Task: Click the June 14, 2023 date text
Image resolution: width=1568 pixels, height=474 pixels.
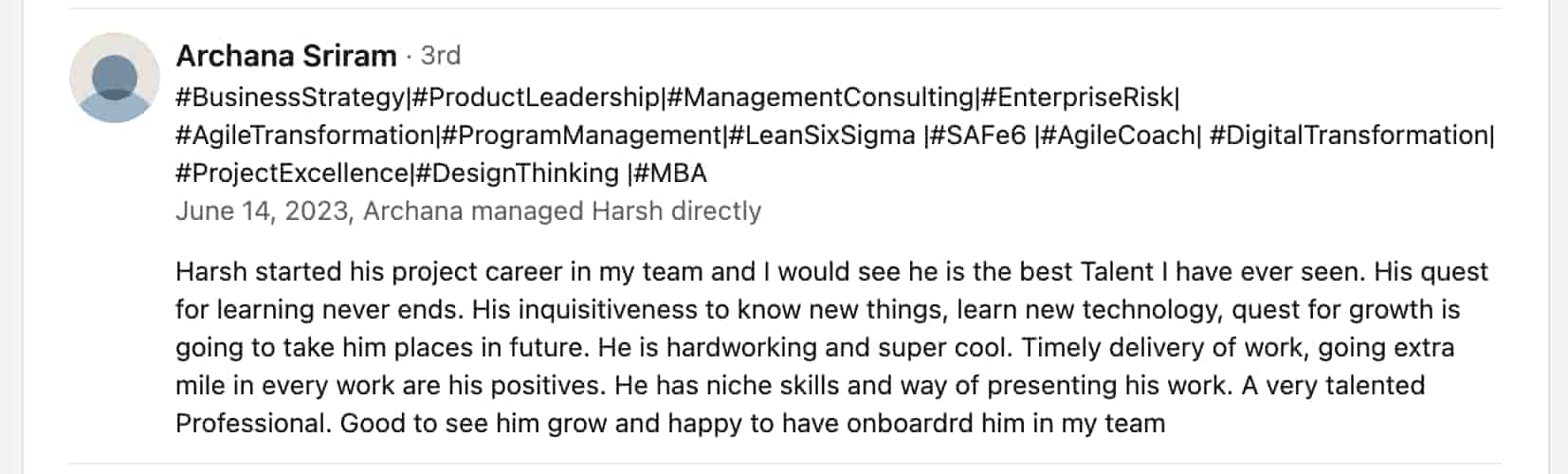Action: [262, 210]
